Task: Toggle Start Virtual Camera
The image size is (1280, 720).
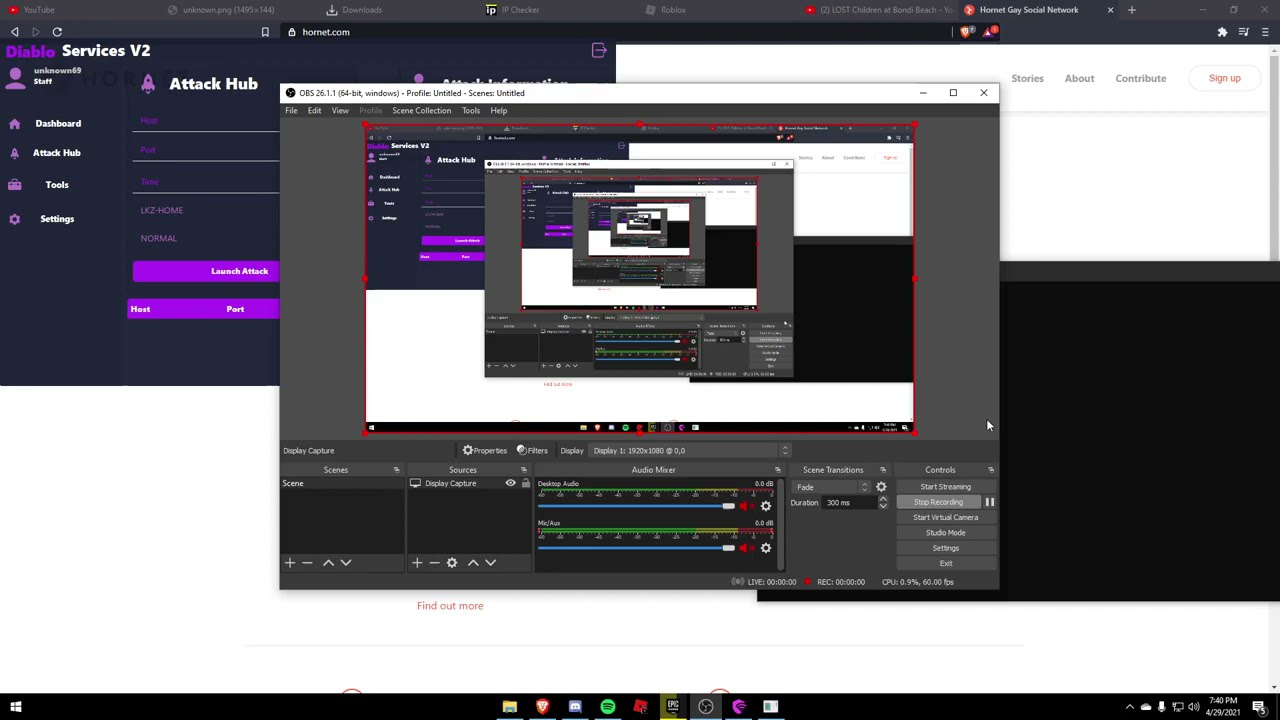Action: click(x=945, y=517)
